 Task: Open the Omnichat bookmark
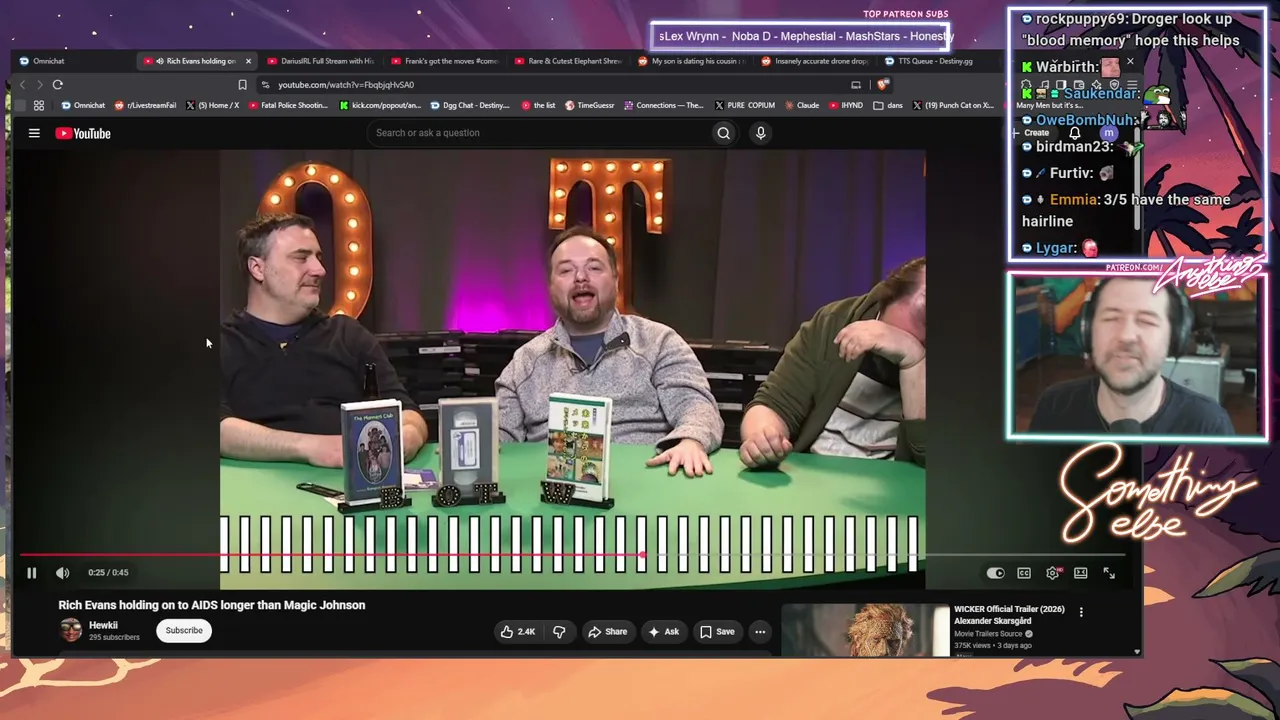(x=83, y=105)
